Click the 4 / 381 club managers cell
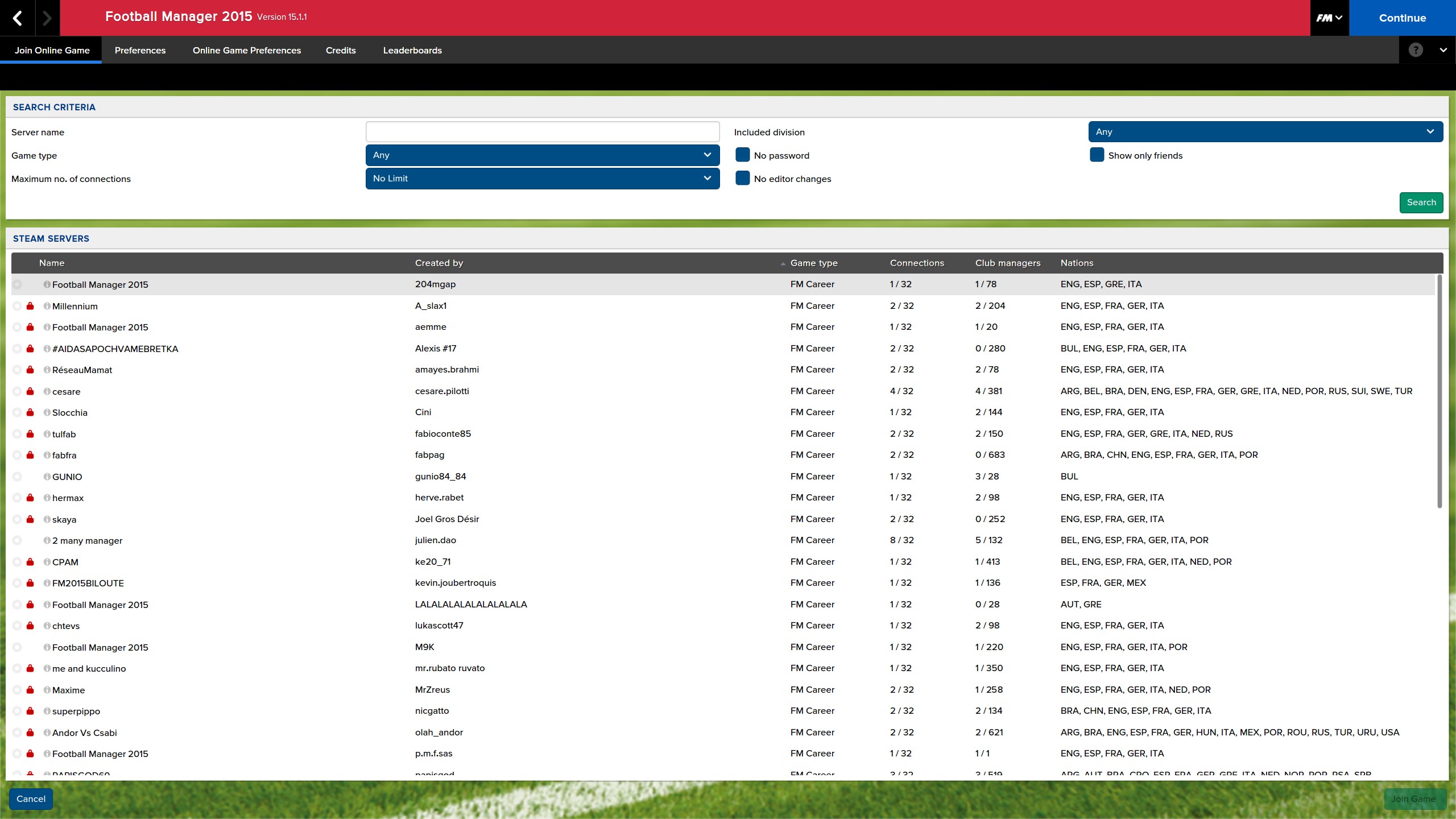The width and height of the screenshot is (1456, 819). pos(988,391)
